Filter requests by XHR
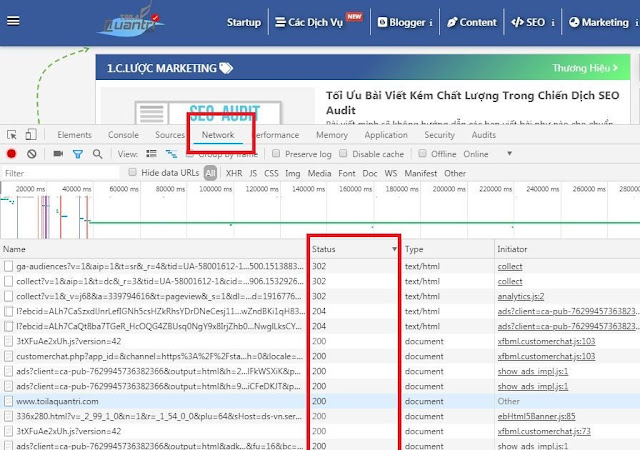This screenshot has width=640, height=450. [234, 173]
